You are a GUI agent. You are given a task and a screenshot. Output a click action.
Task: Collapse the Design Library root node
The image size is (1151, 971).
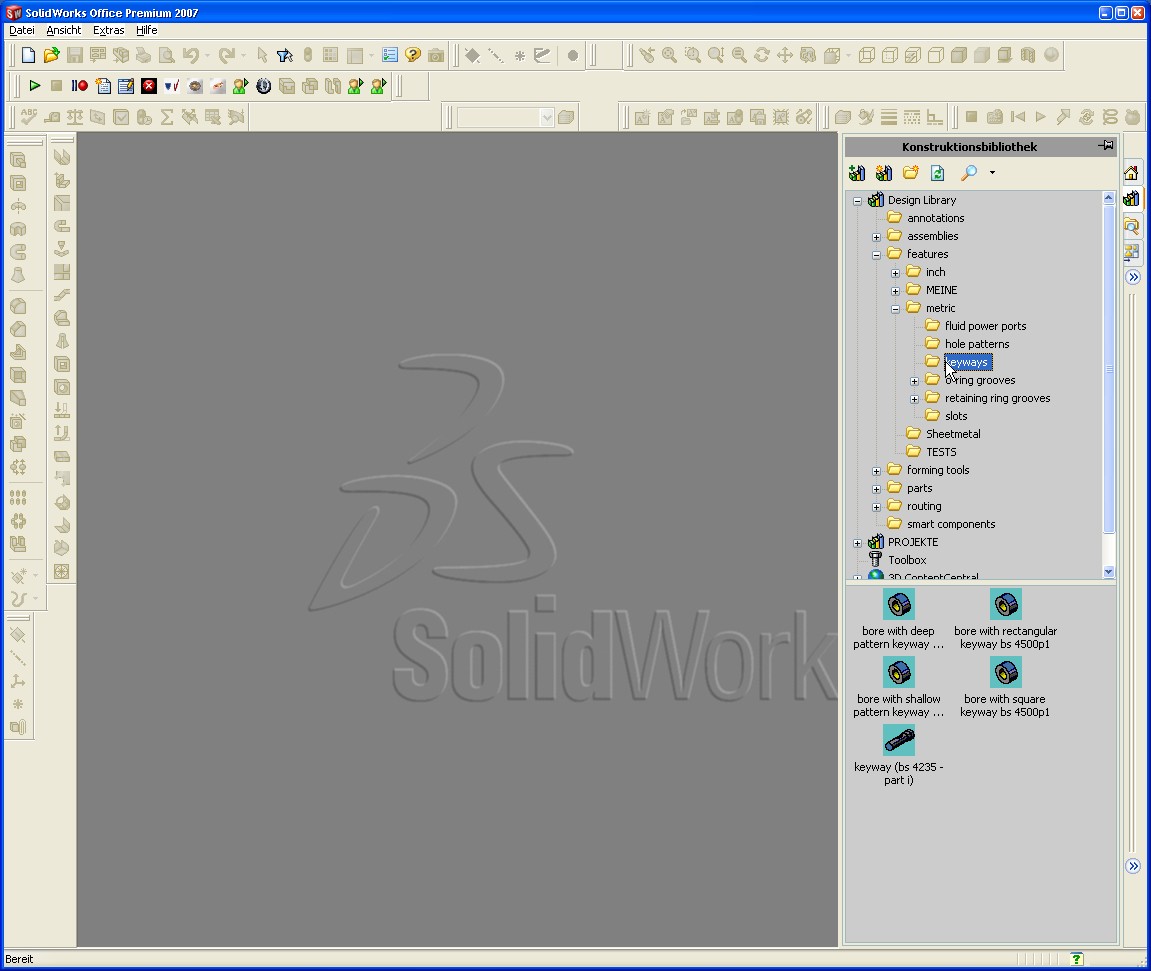[857, 200]
